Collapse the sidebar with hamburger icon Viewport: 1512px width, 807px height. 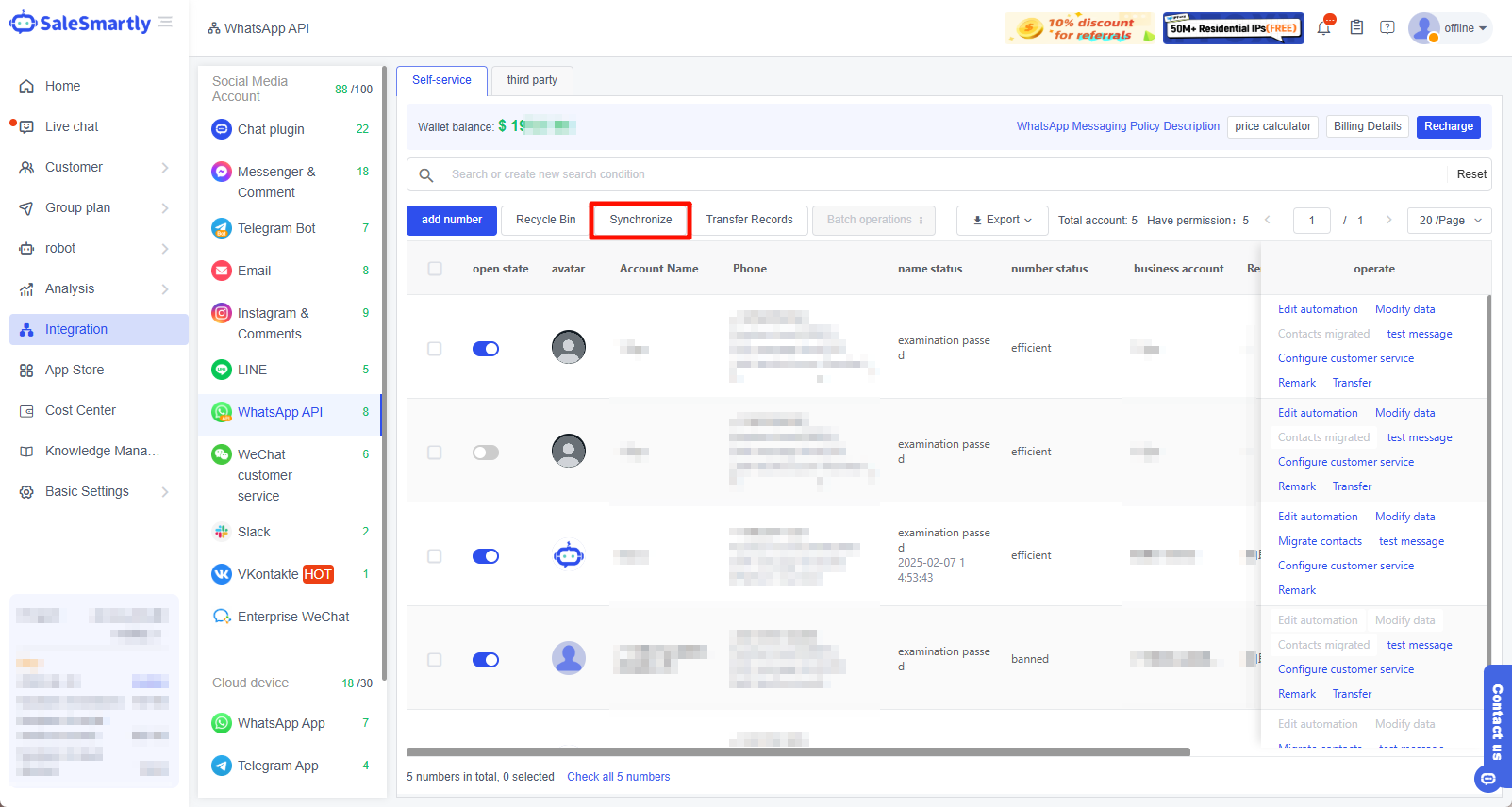click(x=166, y=23)
